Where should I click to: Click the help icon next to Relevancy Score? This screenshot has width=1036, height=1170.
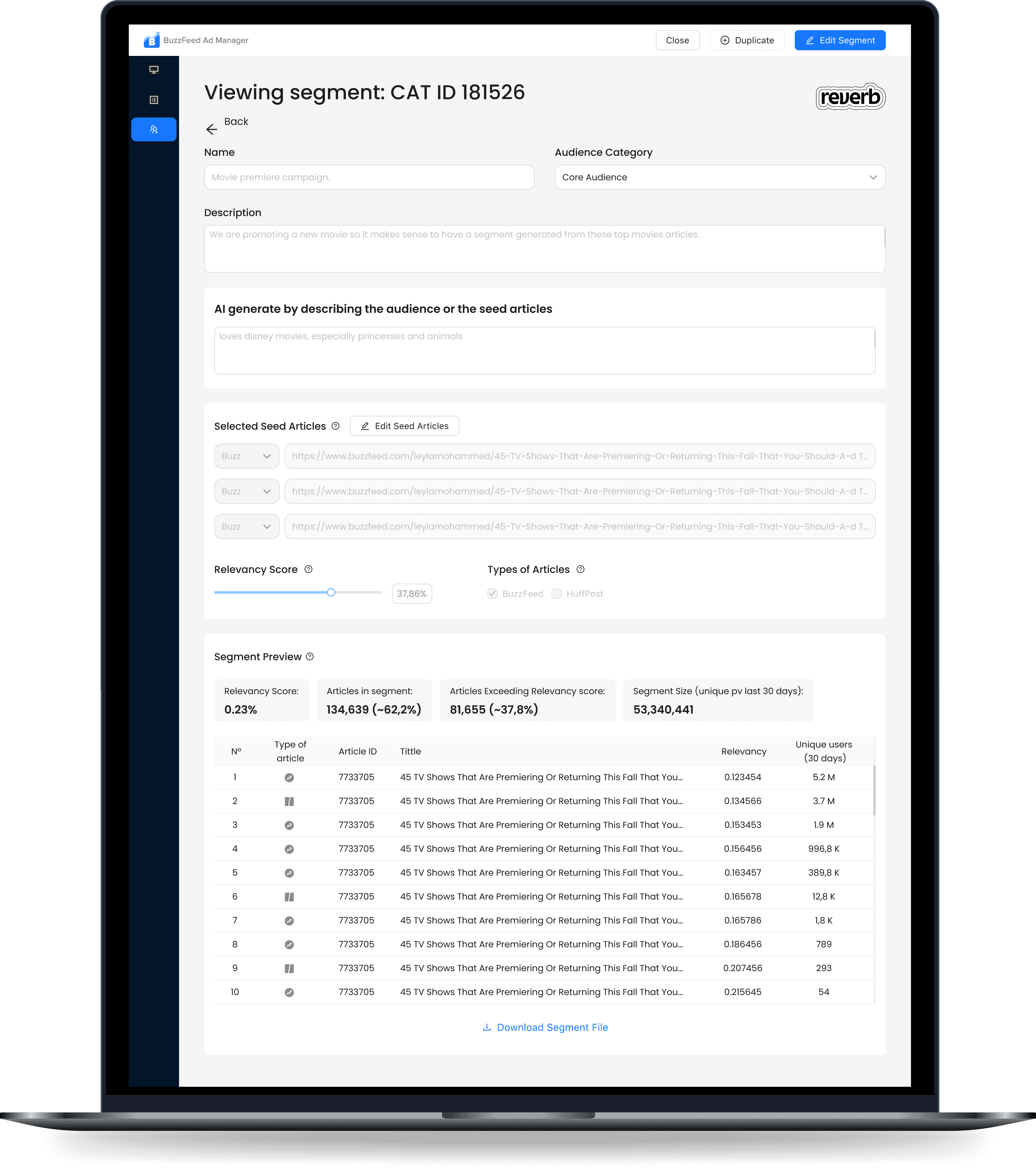[x=308, y=569]
